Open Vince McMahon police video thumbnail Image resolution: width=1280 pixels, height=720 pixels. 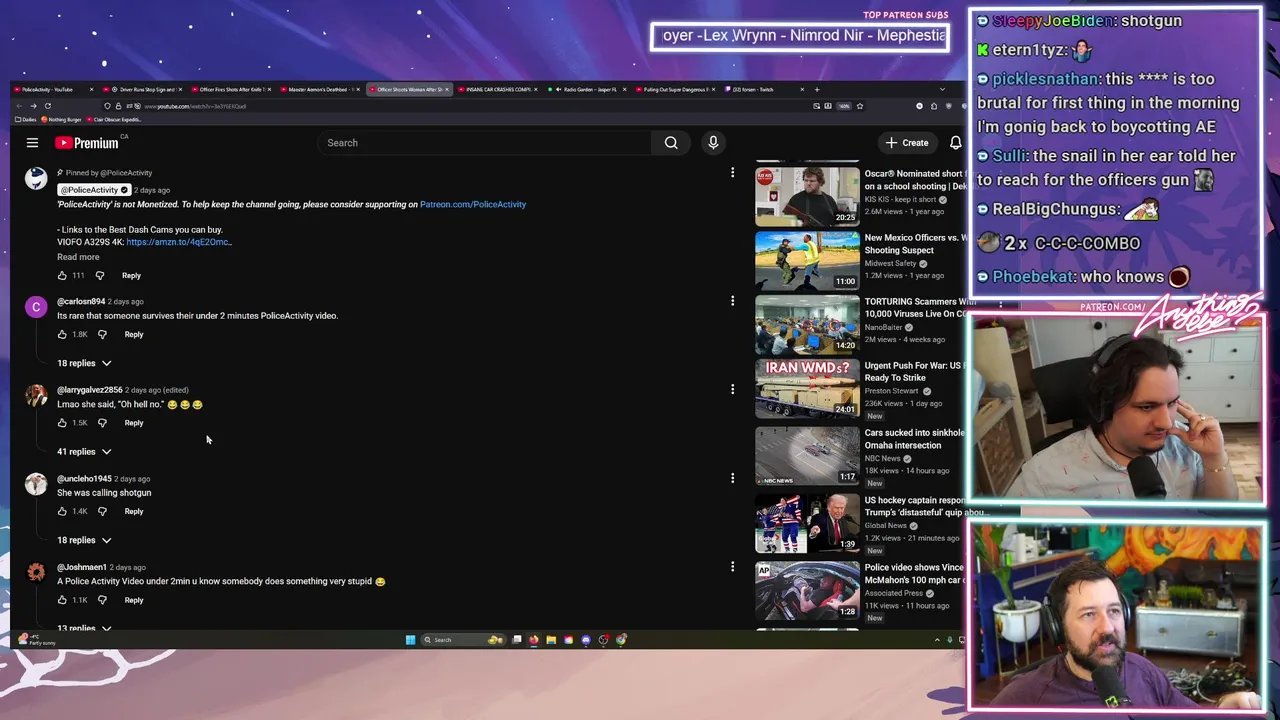pos(807,590)
